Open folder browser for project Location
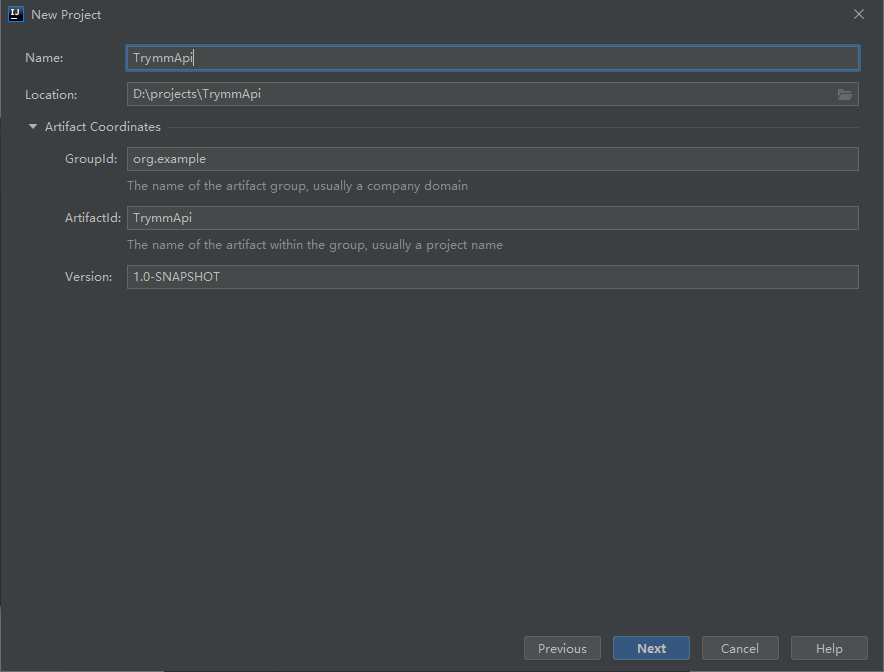Image resolution: width=884 pixels, height=672 pixels. tap(845, 94)
